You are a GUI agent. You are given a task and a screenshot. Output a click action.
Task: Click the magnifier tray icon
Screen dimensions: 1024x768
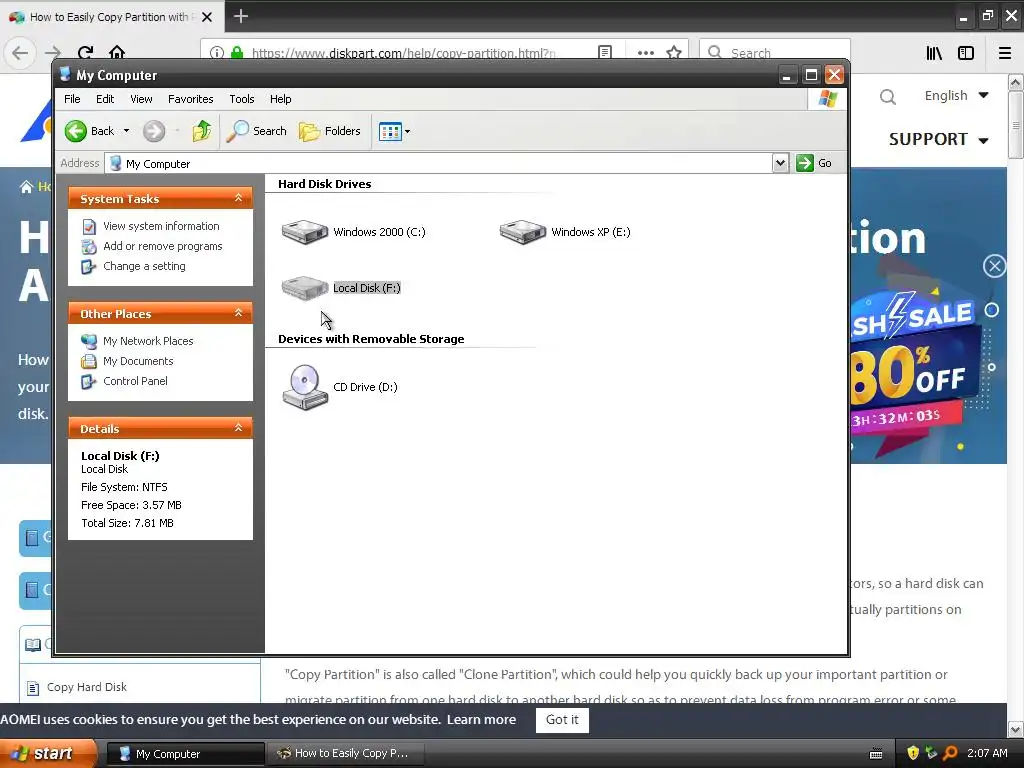pos(951,753)
